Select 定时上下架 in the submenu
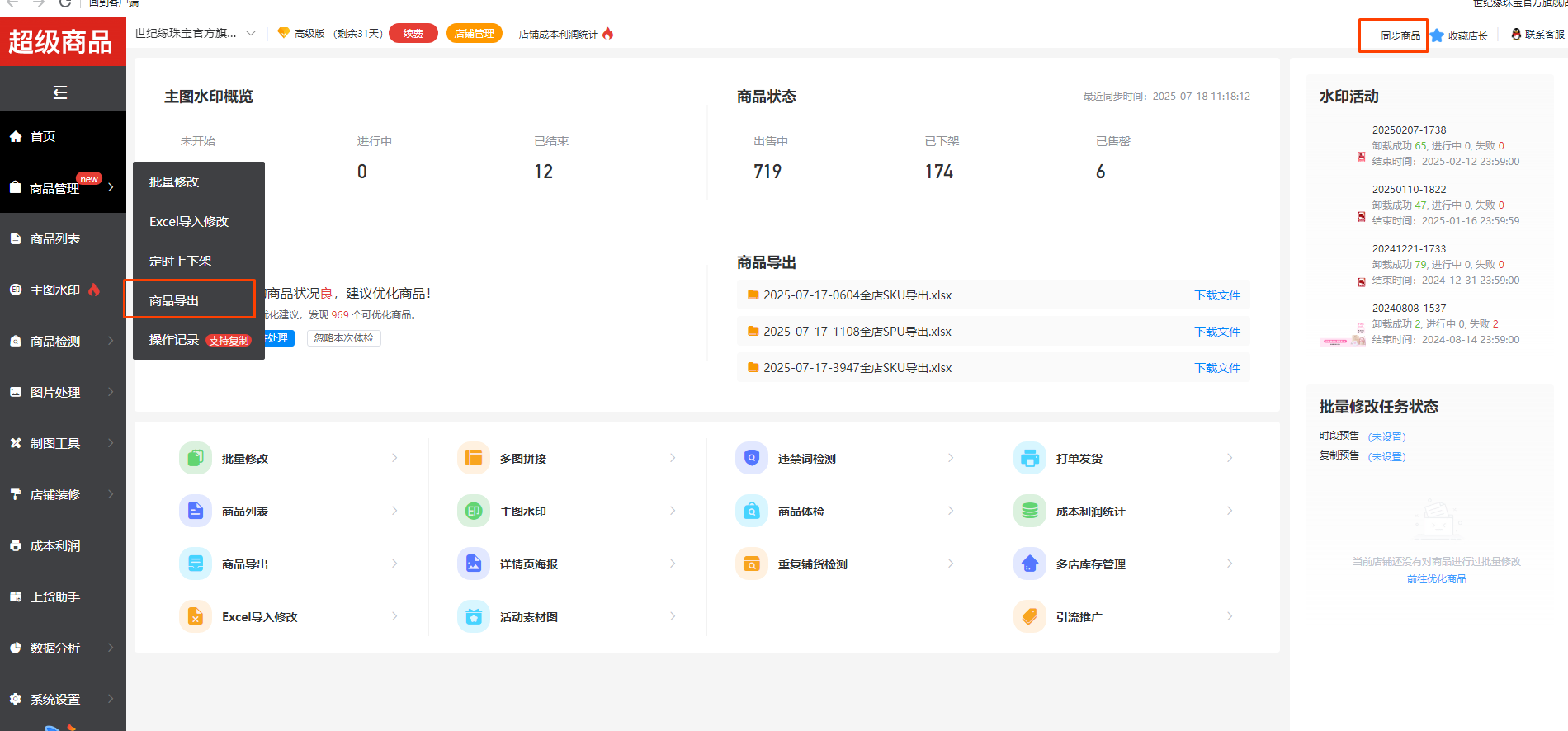Viewport: 1568px width, 731px height. click(x=180, y=261)
